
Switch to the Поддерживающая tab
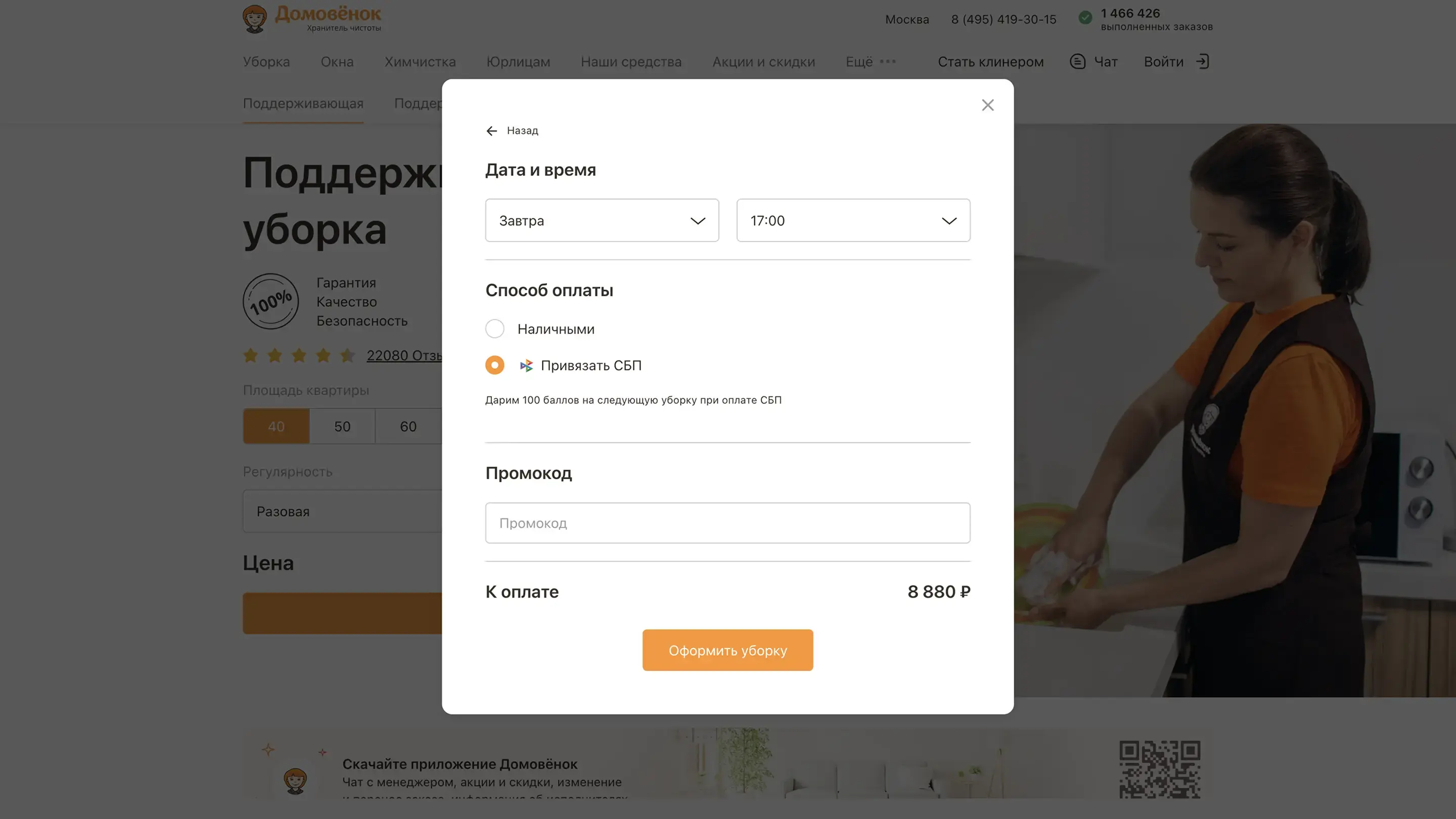(x=303, y=104)
